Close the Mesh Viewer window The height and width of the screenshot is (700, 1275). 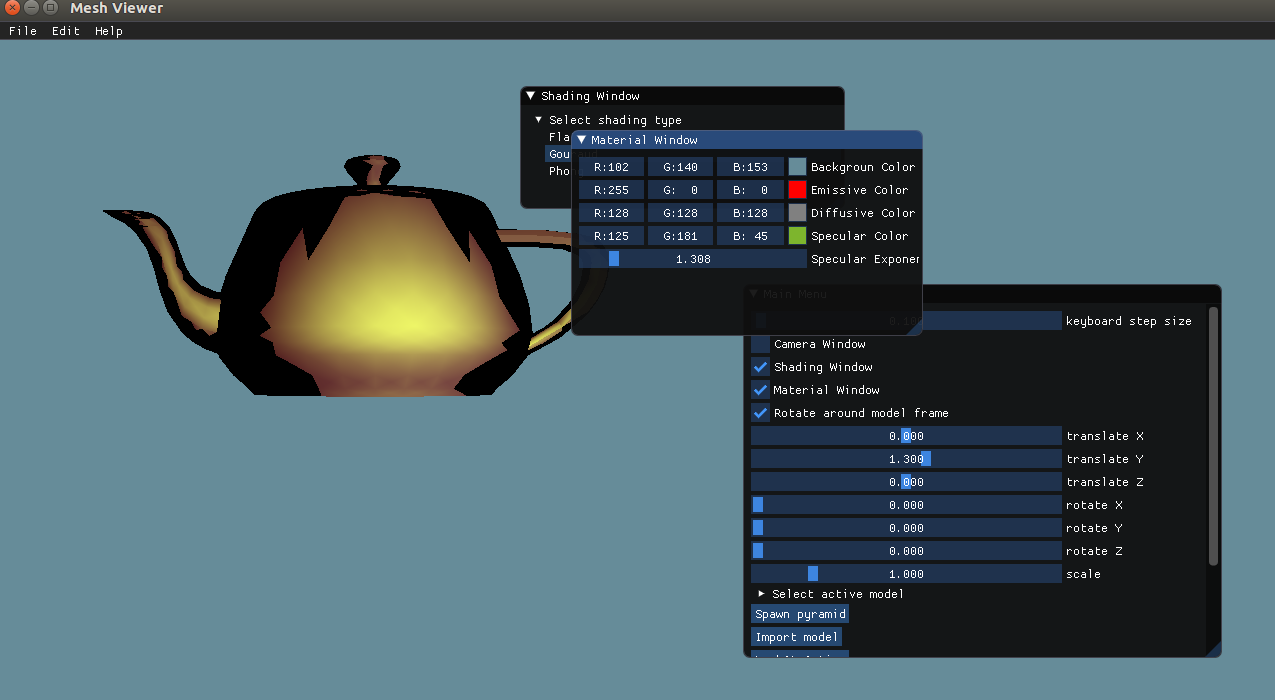tap(12, 8)
